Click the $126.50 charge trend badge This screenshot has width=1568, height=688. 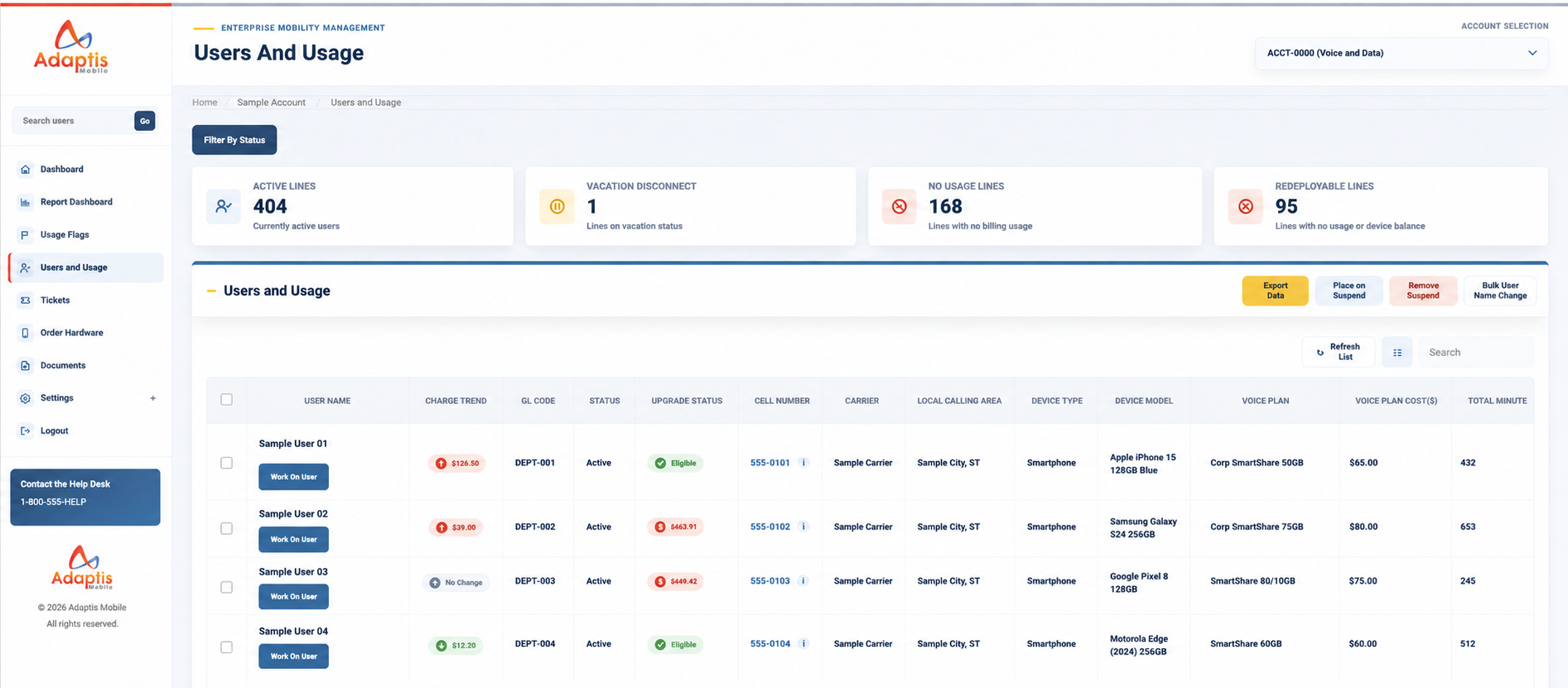[x=456, y=463]
